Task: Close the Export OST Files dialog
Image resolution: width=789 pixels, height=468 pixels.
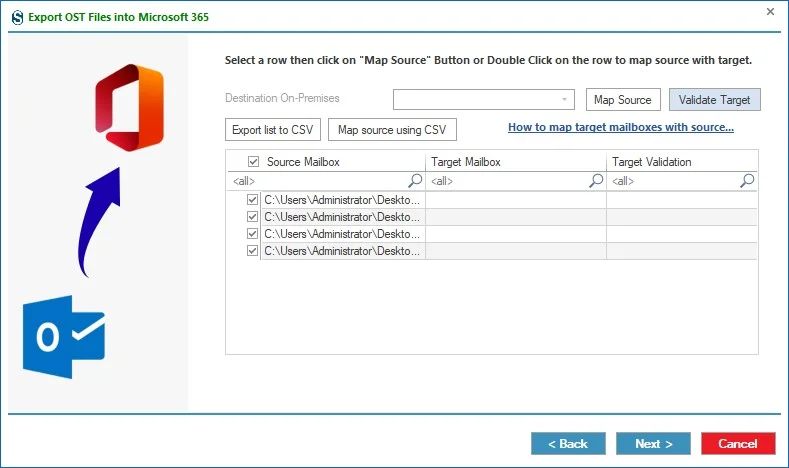Action: 770,12
